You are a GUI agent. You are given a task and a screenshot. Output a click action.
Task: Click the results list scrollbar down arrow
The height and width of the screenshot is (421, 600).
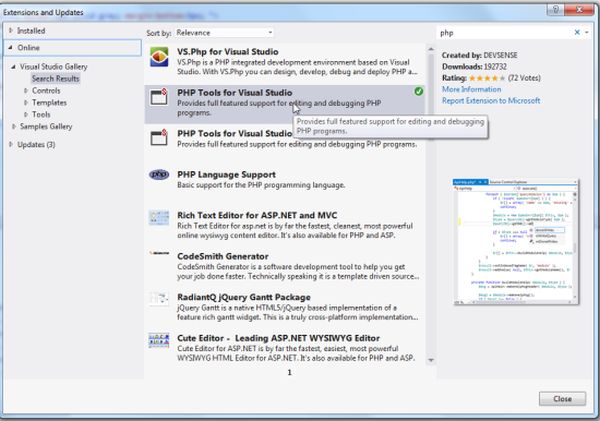point(431,360)
